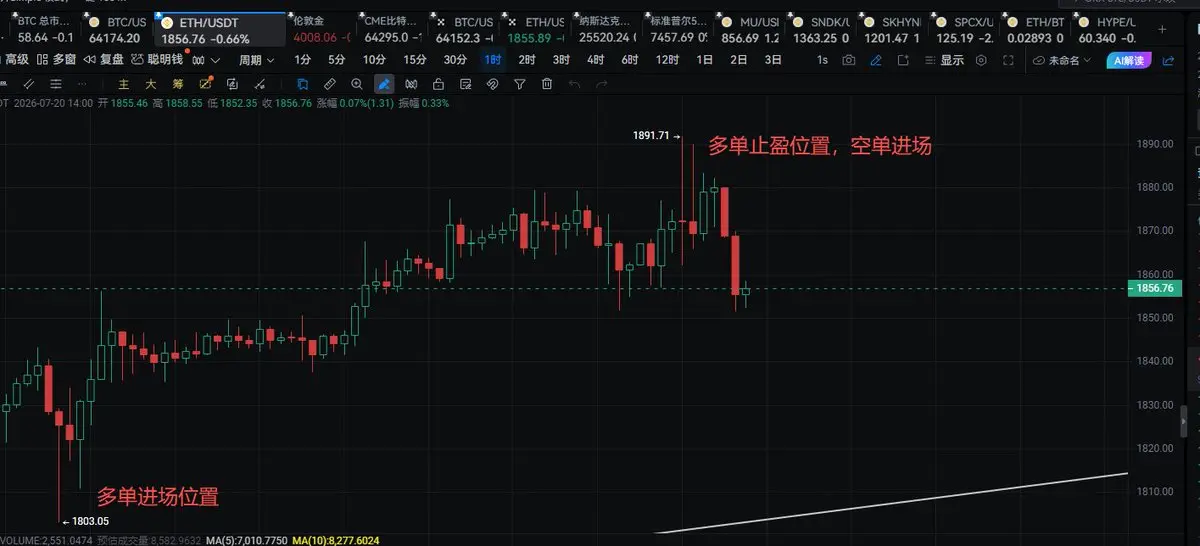Click the magnifier zoom tool icon
The height and width of the screenshot is (546, 1200).
pyautogui.click(x=357, y=84)
